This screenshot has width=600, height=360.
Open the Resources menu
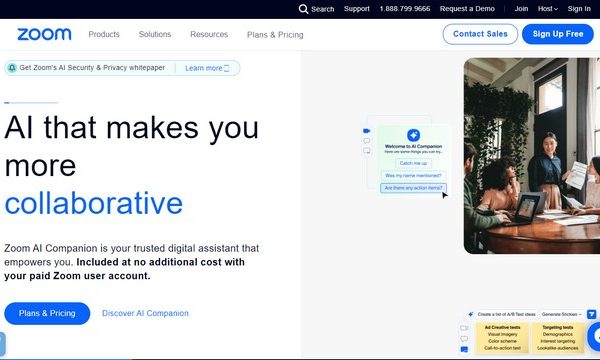coord(209,34)
